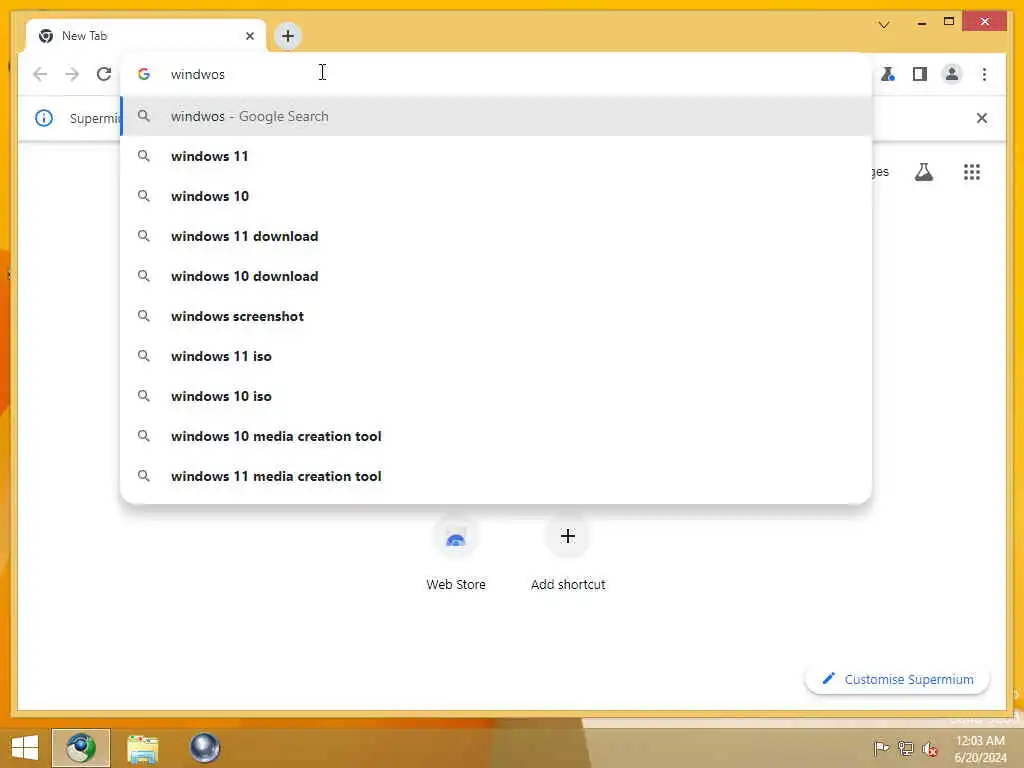Click the Customise Supermium button
Screen dimensions: 1024x768
[897, 679]
